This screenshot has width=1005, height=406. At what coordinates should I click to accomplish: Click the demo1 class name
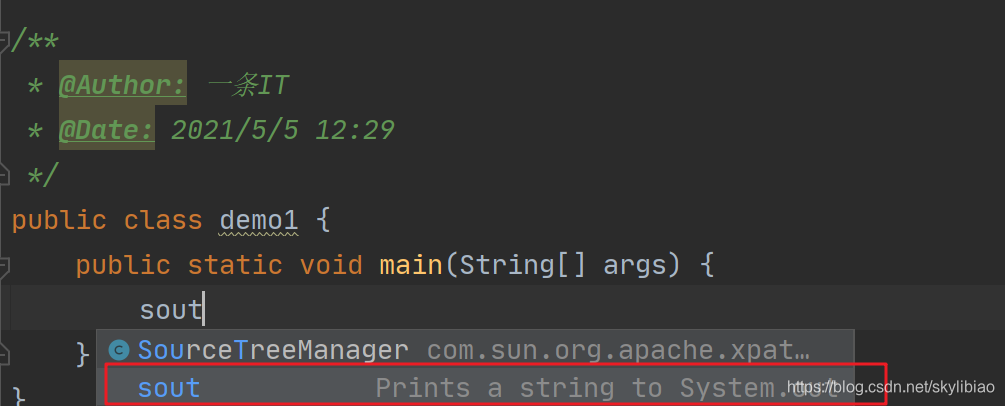[258, 221]
